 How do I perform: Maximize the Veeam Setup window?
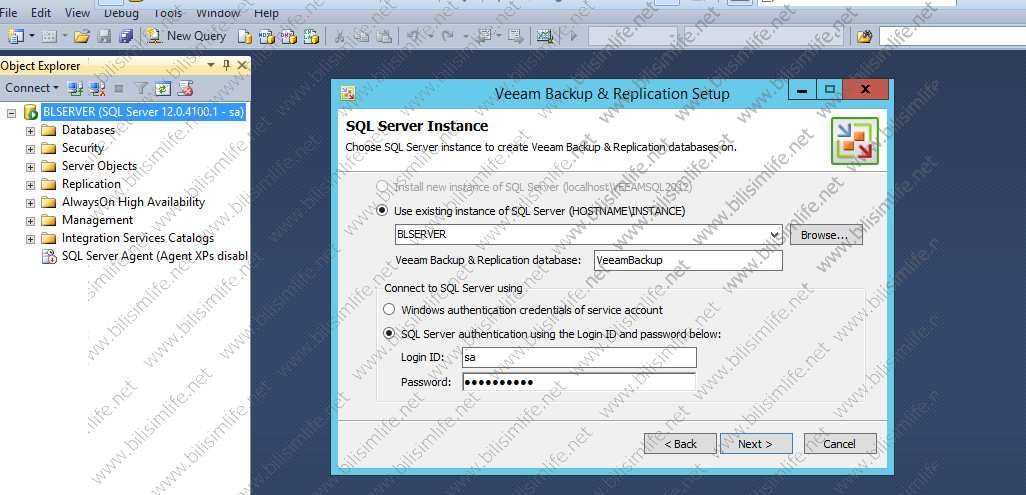[x=829, y=89]
